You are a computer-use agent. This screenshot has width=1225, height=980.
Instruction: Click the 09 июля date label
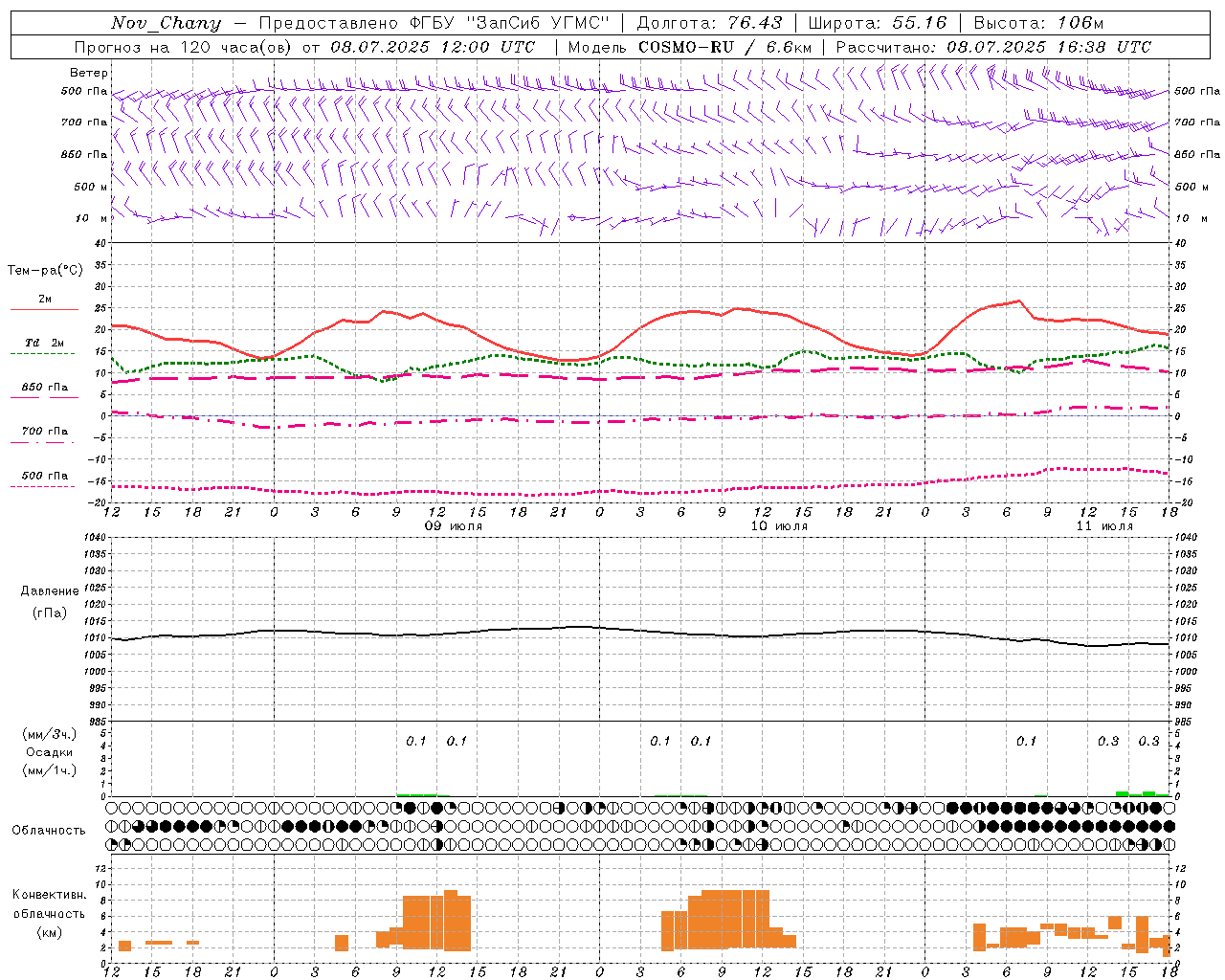[x=454, y=526]
